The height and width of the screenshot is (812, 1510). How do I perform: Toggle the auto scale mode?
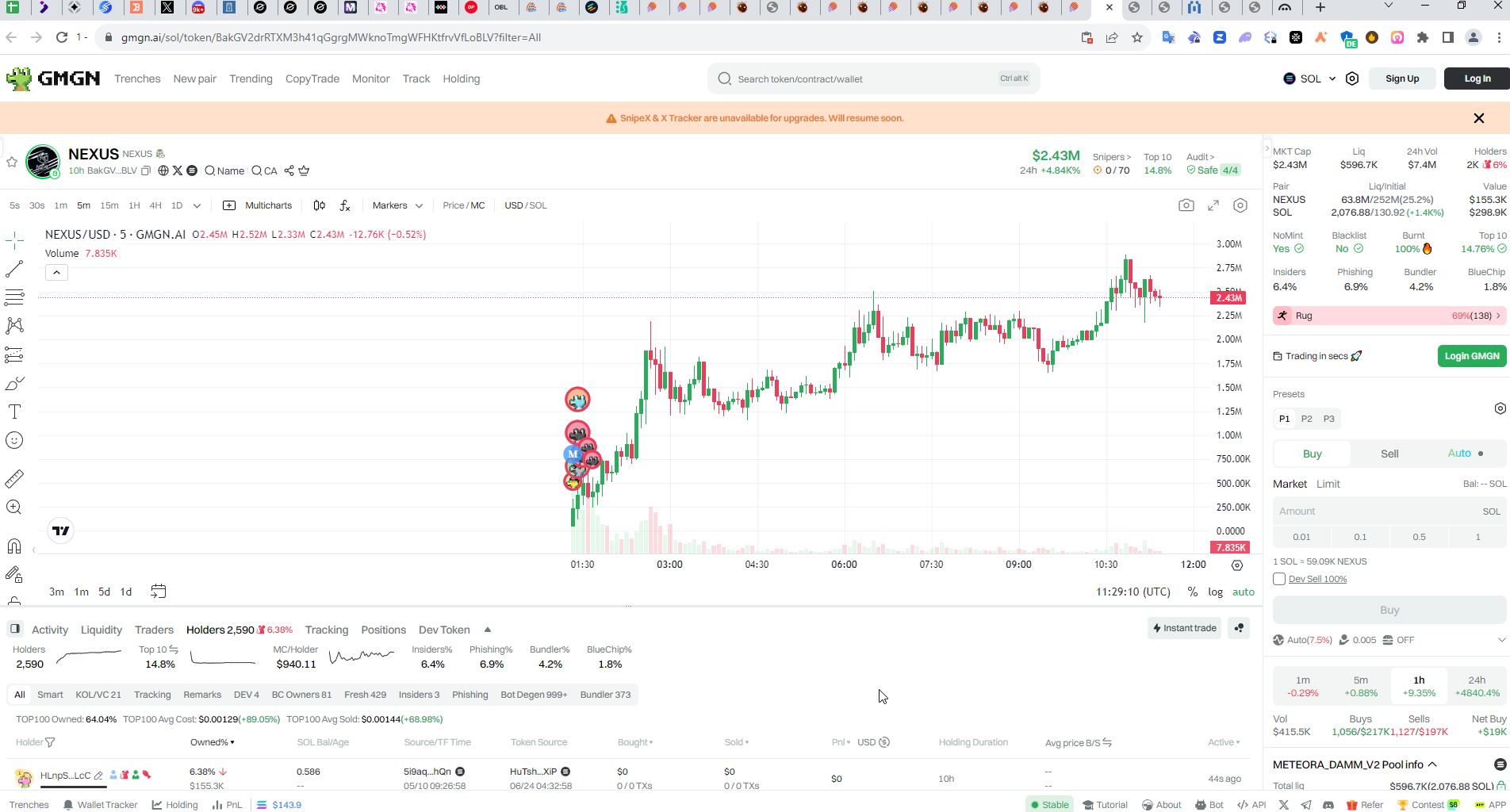[x=1244, y=592]
